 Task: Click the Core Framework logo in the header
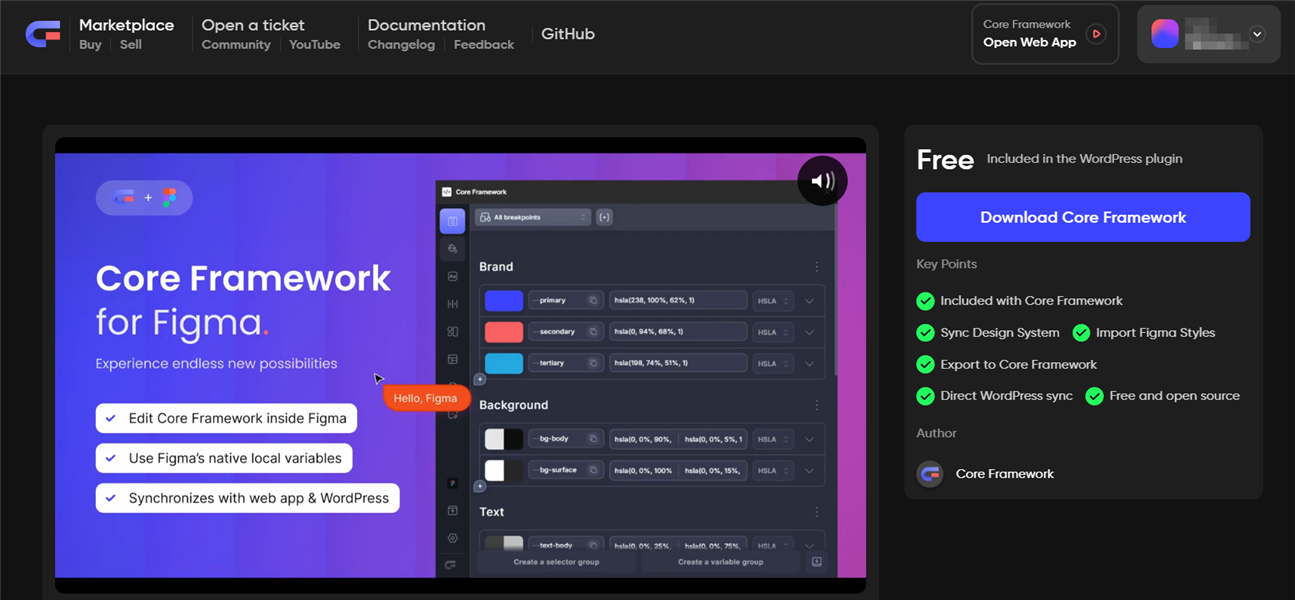click(x=43, y=34)
